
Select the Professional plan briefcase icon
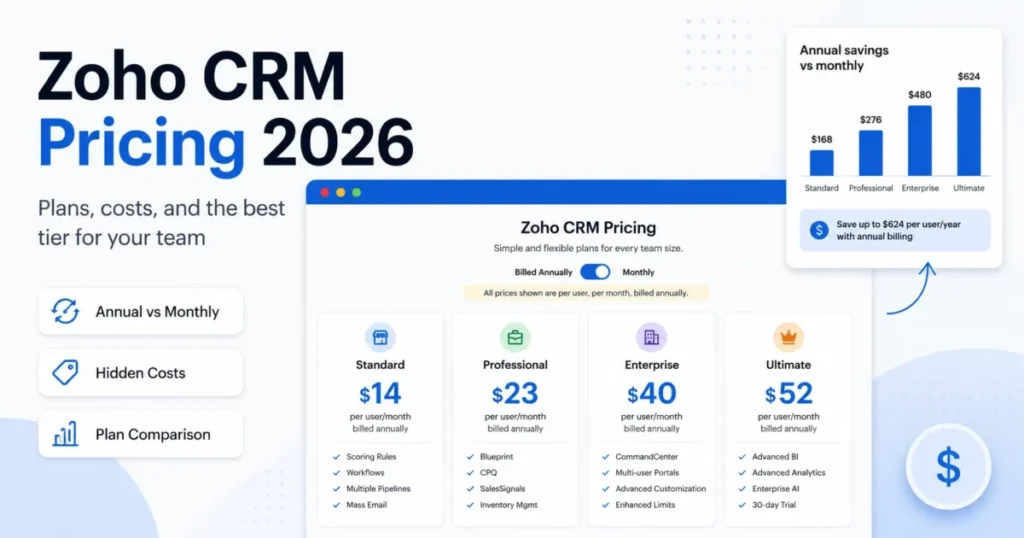(515, 338)
